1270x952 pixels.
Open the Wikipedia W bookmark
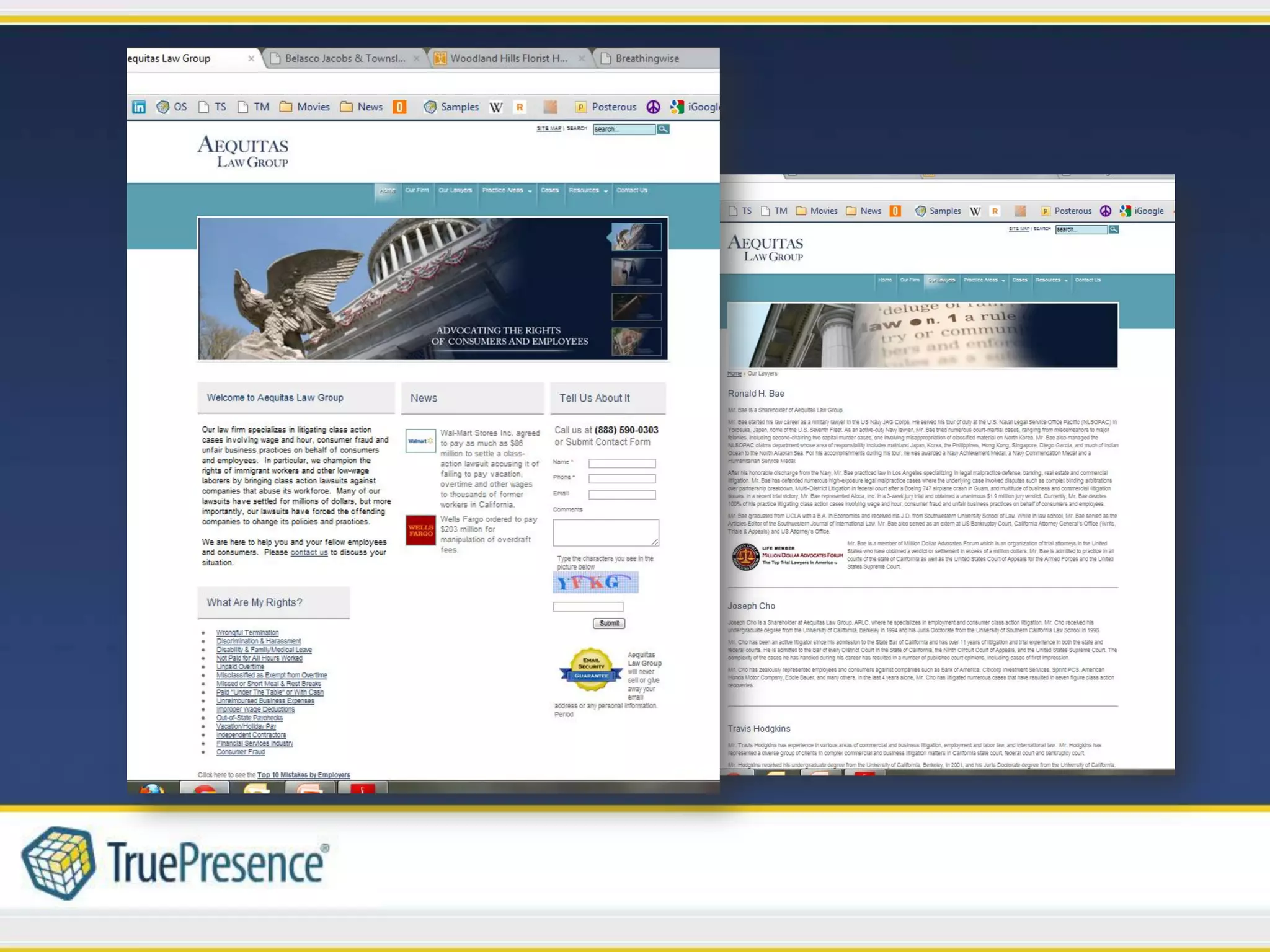click(x=495, y=107)
